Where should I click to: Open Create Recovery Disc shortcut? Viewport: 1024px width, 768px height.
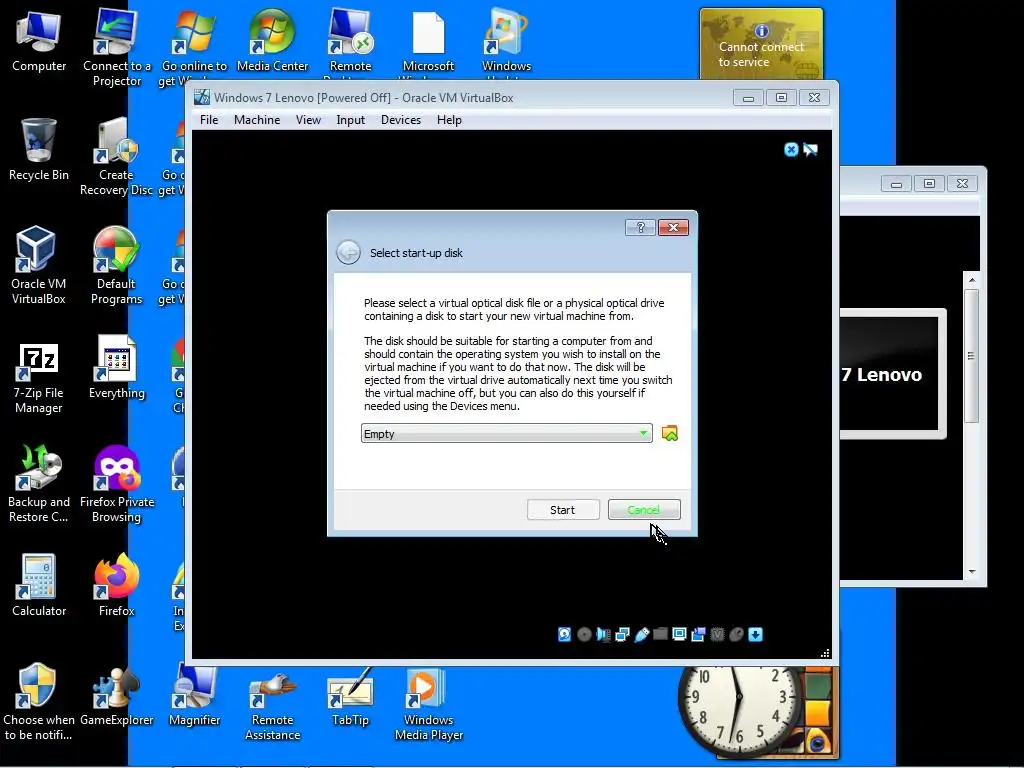pos(116,157)
